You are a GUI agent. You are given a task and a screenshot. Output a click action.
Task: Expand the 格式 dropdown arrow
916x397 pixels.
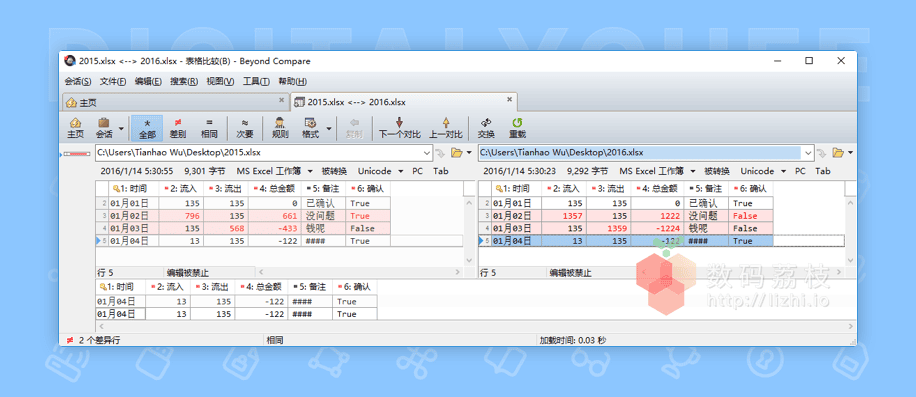click(x=328, y=128)
